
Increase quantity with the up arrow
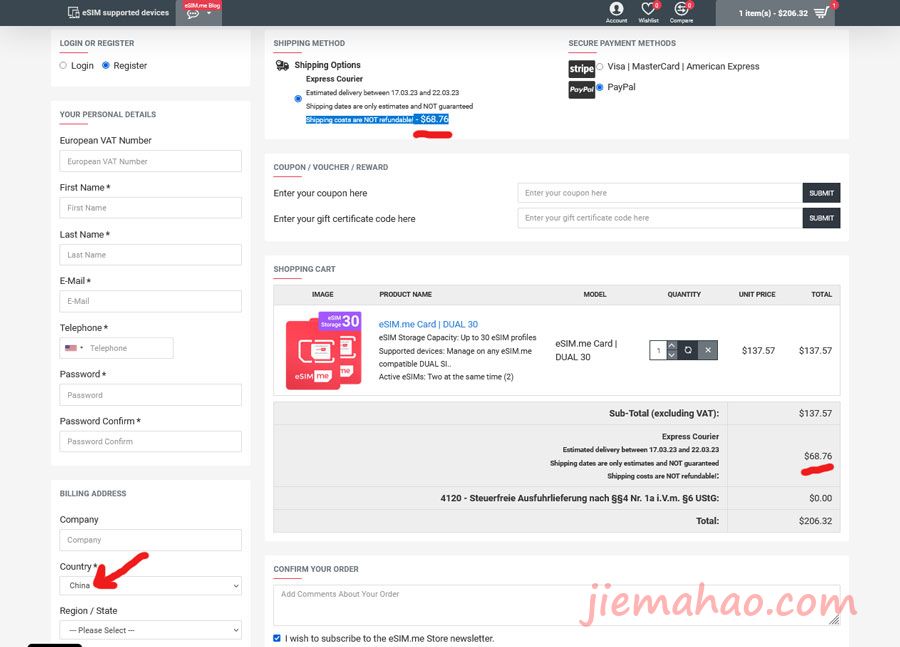click(672, 346)
